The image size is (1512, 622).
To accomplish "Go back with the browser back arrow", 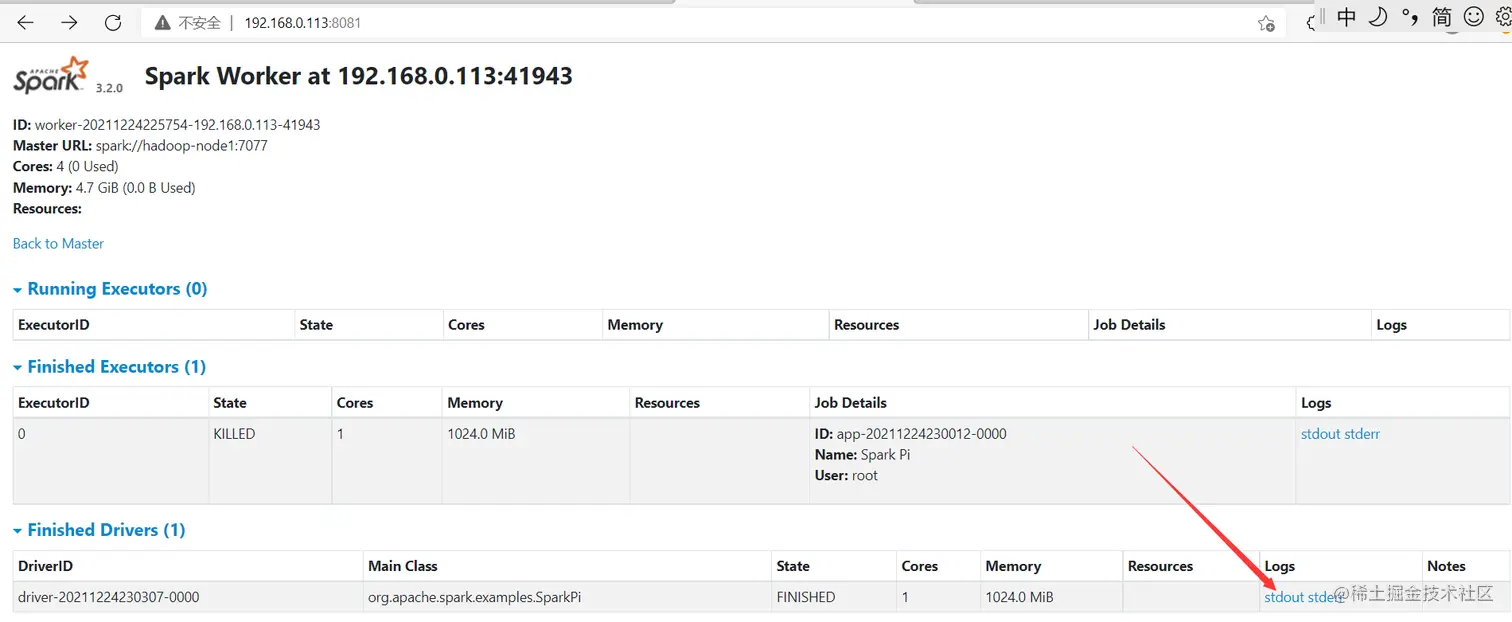I will pos(26,22).
